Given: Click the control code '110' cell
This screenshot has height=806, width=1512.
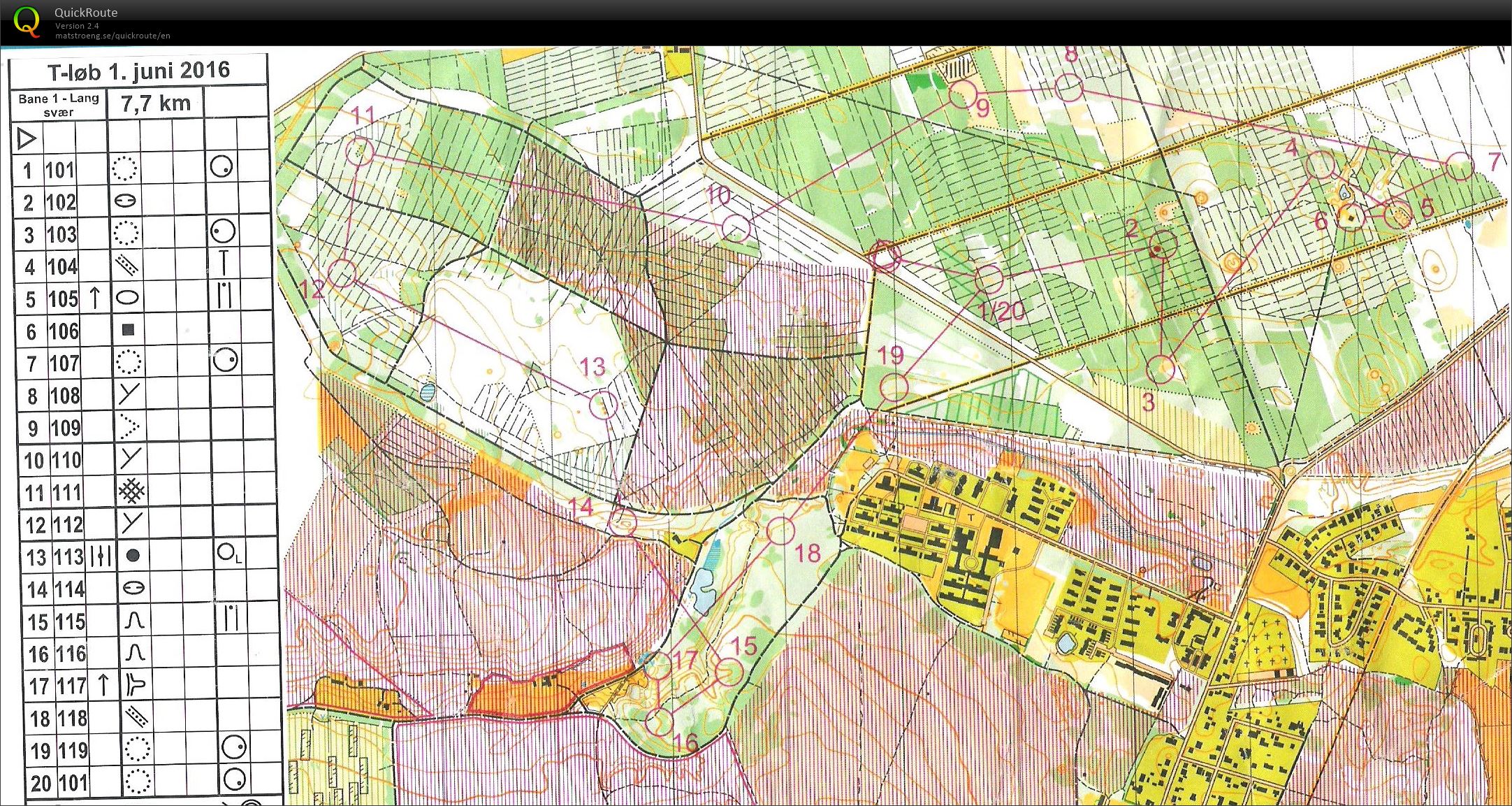Looking at the screenshot, I should 66,460.
